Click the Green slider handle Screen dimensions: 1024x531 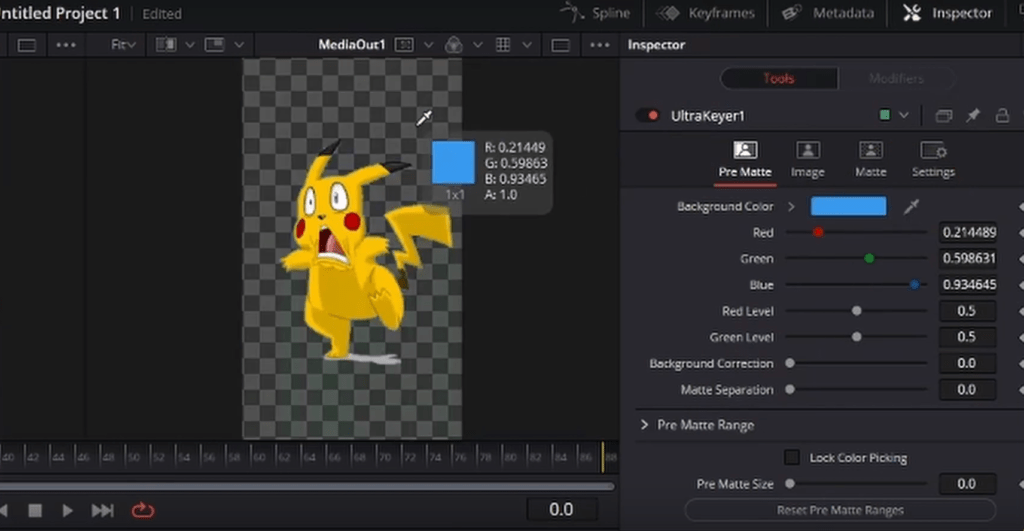[869, 259]
